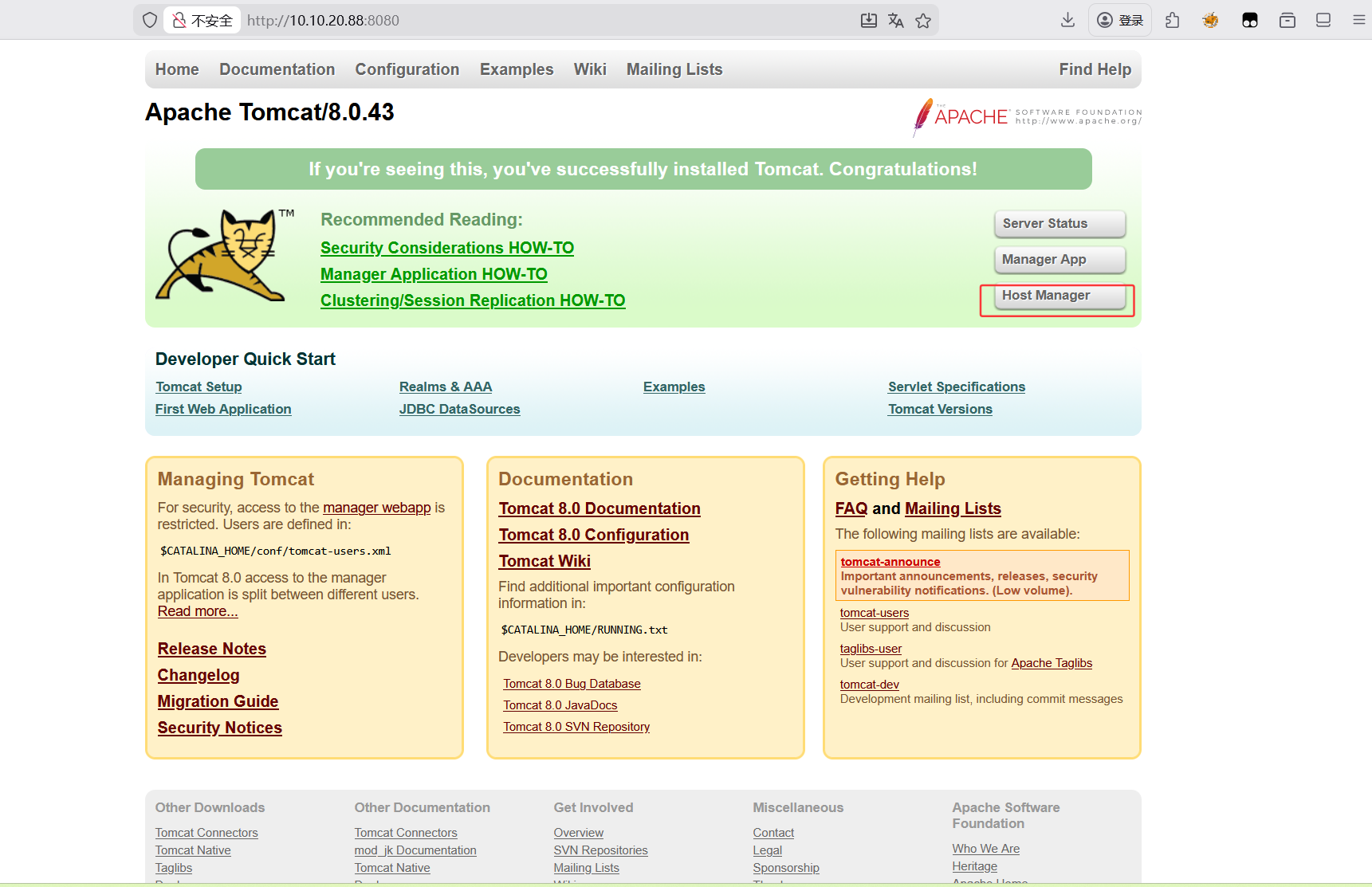Image resolution: width=1372 pixels, height=887 pixels.
Task: Open the extensions puzzle icon
Action: pyautogui.click(x=1172, y=21)
